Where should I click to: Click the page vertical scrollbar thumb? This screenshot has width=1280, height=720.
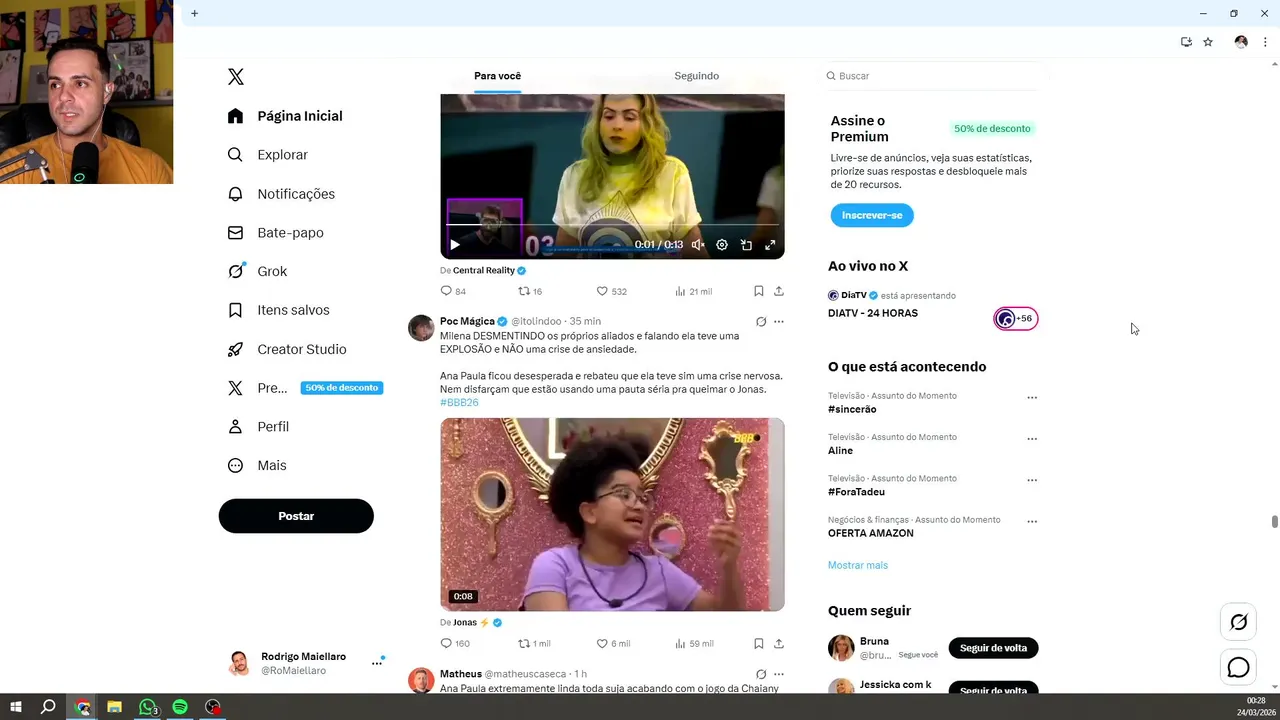(x=1274, y=522)
